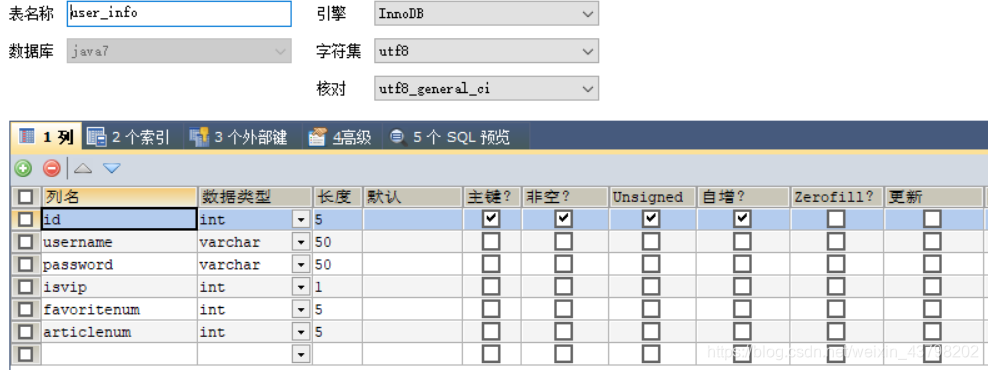The width and height of the screenshot is (988, 370).
Task: Open data type dropdown for isvip row
Action: click(x=301, y=287)
